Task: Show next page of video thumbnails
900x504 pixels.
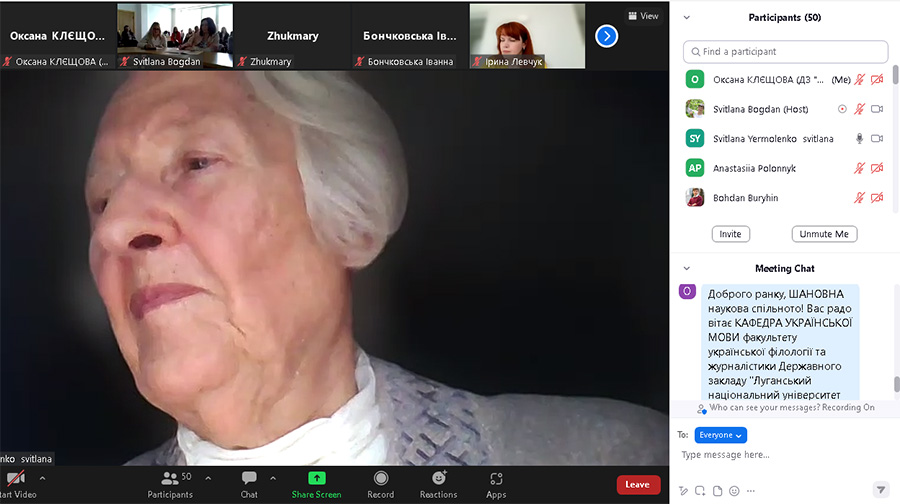Action: (x=606, y=36)
